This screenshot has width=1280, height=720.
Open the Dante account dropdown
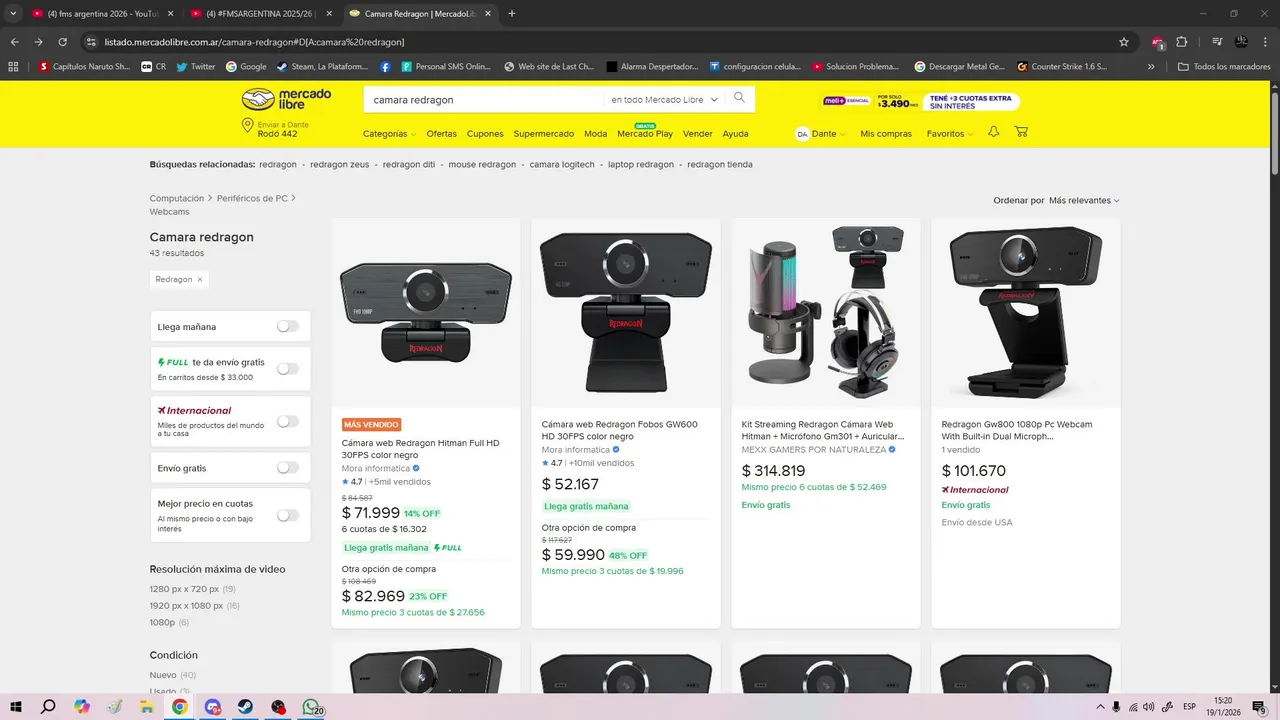click(x=821, y=133)
